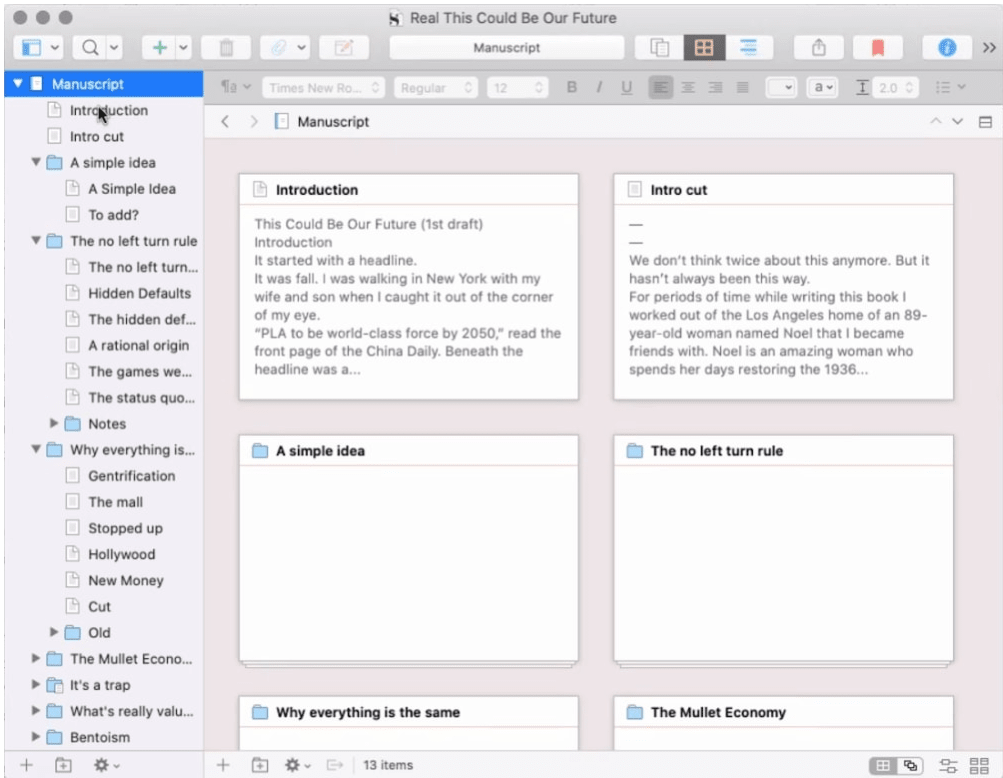Expand the 'It's a trap' folder
This screenshot has width=1003, height=778.
pyautogui.click(x=36, y=685)
